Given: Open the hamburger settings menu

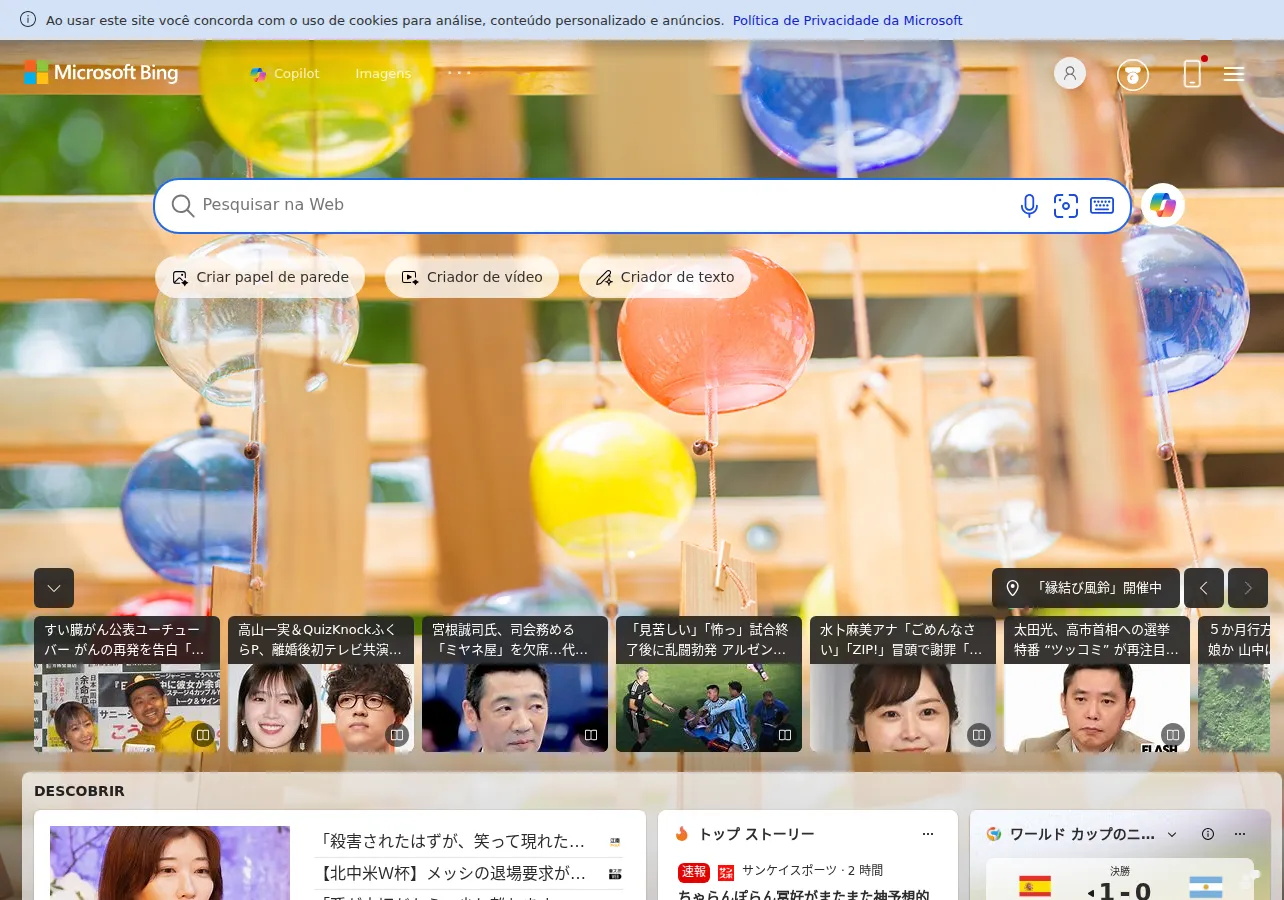Looking at the screenshot, I should 1234,74.
